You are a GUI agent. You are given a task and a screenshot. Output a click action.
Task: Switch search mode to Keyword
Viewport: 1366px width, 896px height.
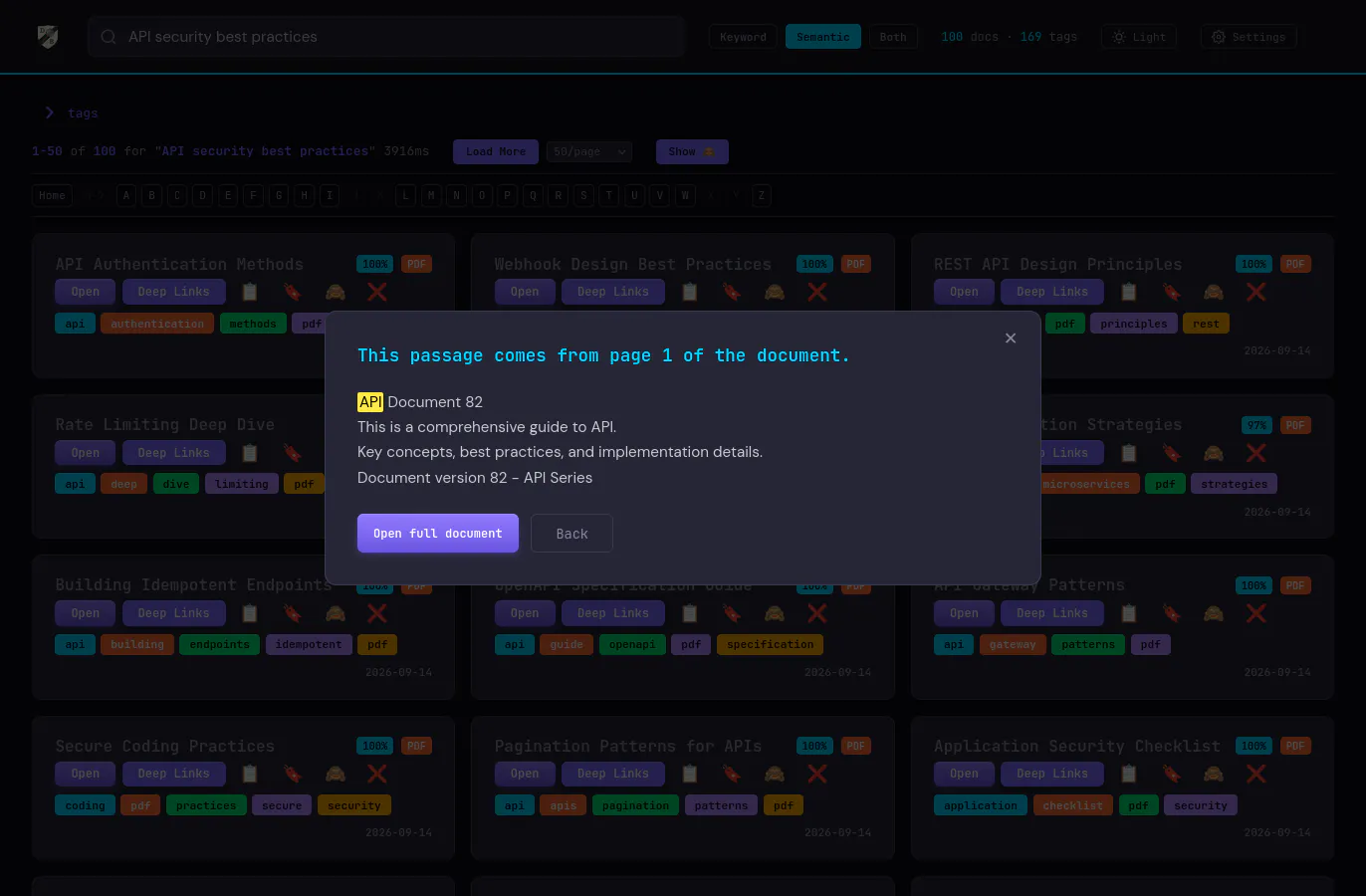click(743, 37)
